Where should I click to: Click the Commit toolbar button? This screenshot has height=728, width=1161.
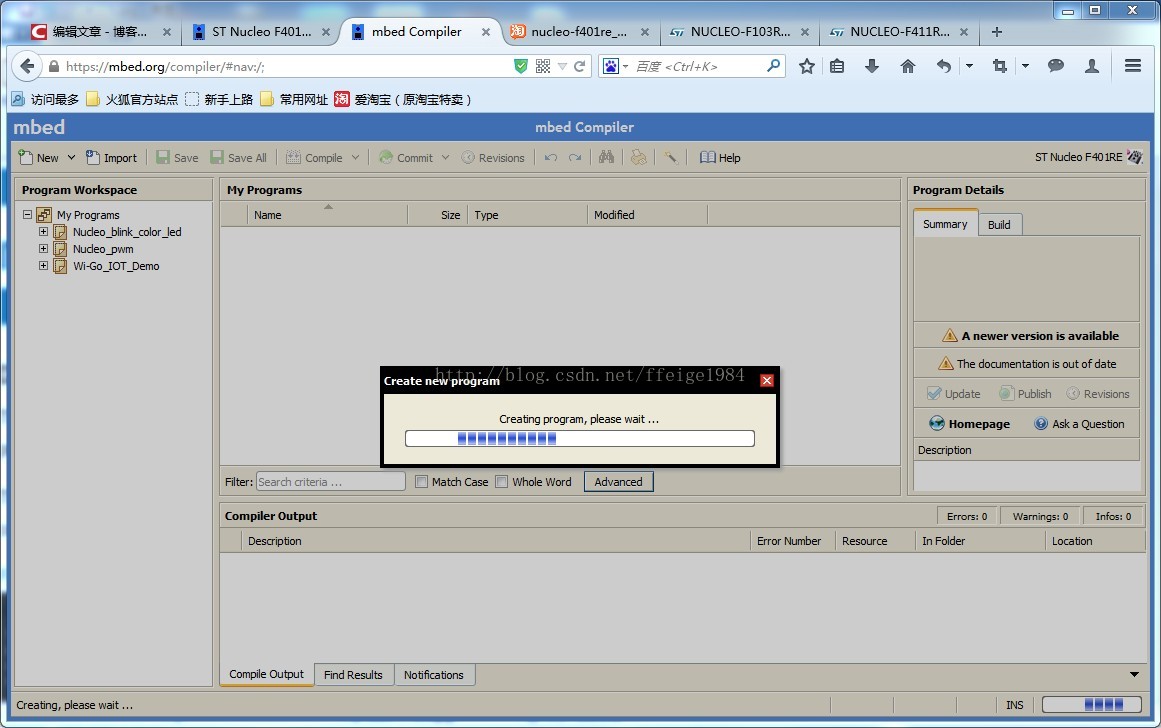pos(406,158)
